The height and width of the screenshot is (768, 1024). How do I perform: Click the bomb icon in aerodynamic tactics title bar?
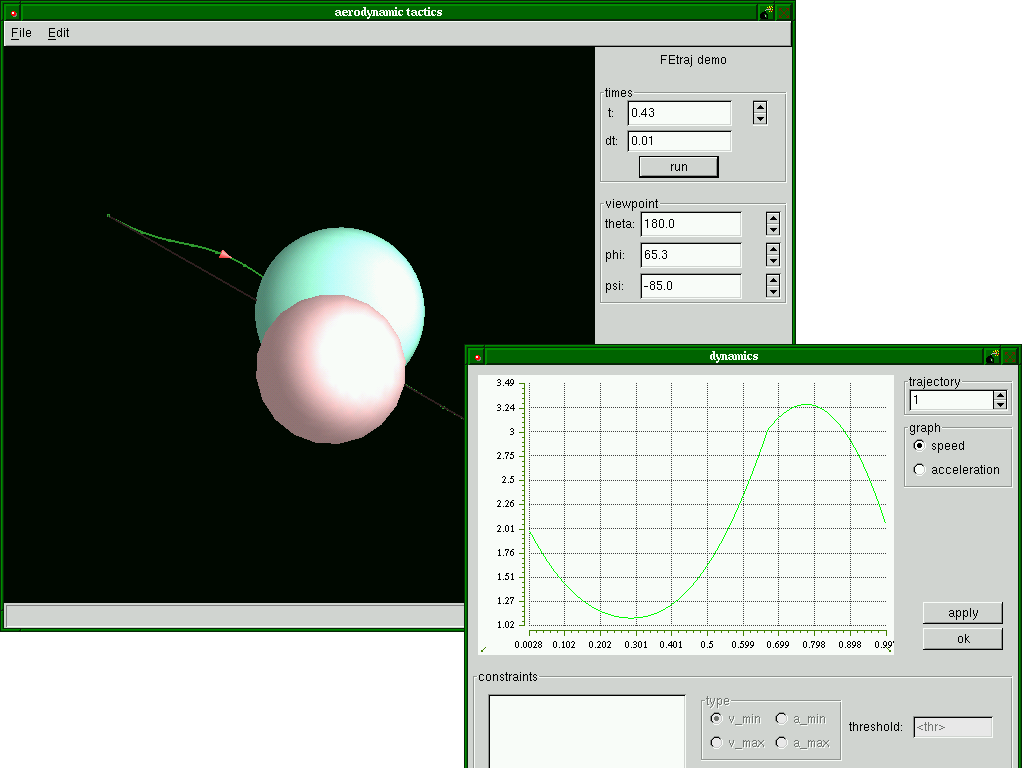coord(767,12)
